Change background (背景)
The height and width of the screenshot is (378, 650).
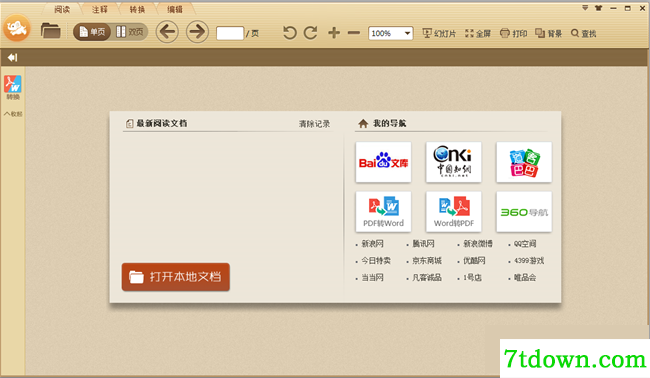coord(548,33)
